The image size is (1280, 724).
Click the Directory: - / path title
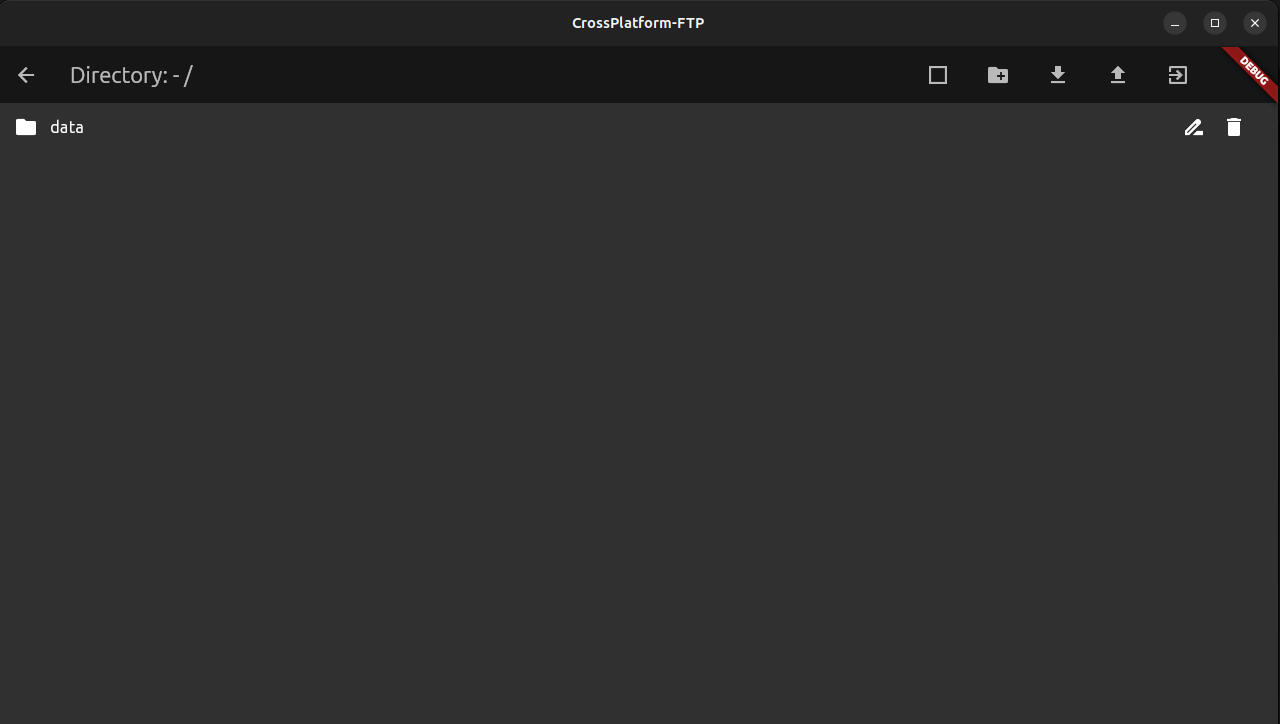click(x=131, y=75)
